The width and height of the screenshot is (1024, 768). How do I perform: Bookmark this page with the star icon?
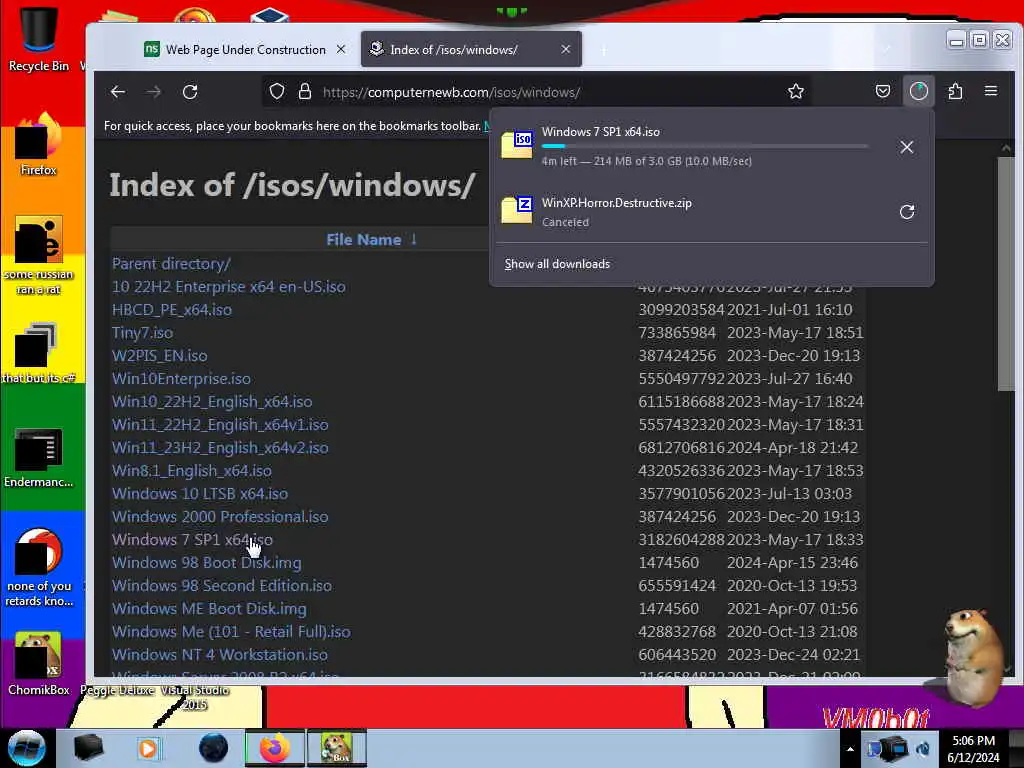pyautogui.click(x=795, y=92)
